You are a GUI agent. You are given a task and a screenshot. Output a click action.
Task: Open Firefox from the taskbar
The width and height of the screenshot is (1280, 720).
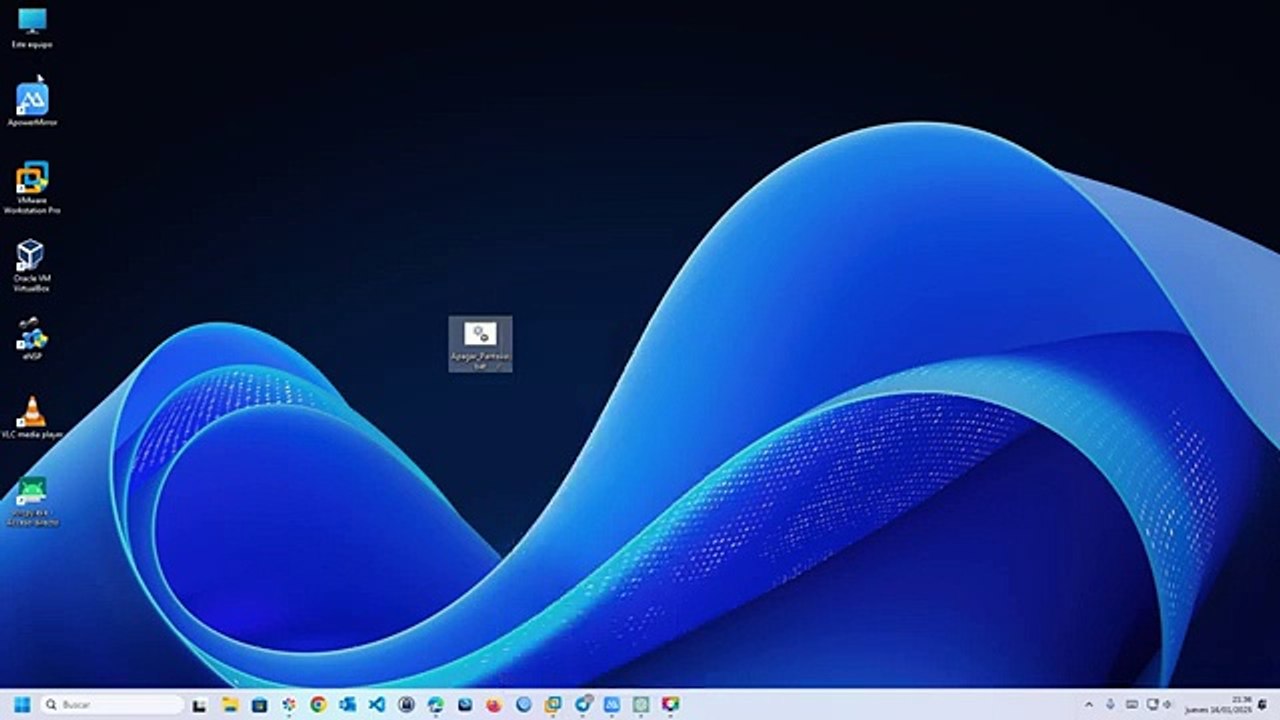coord(494,705)
